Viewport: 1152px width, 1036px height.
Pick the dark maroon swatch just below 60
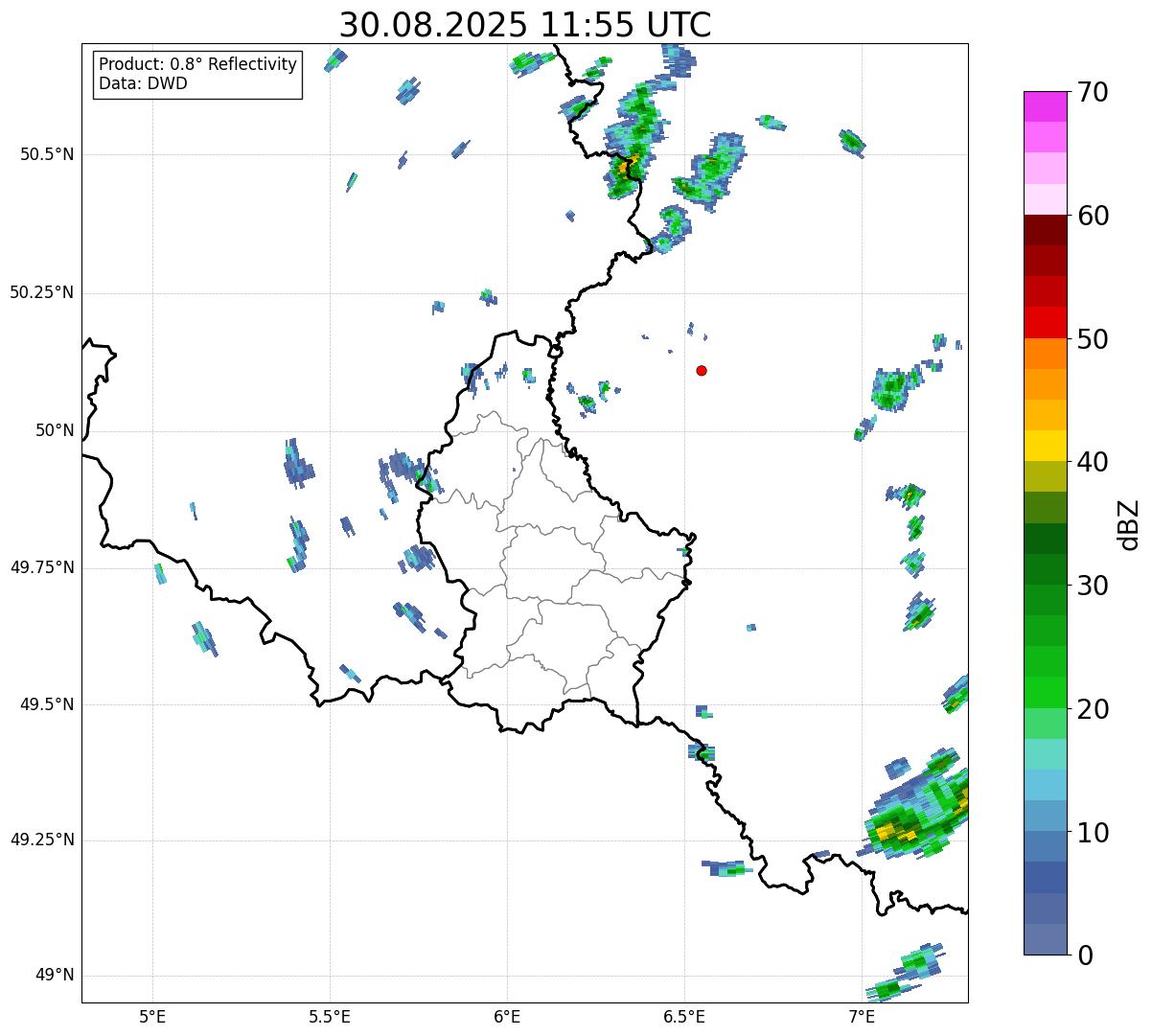(1045, 230)
